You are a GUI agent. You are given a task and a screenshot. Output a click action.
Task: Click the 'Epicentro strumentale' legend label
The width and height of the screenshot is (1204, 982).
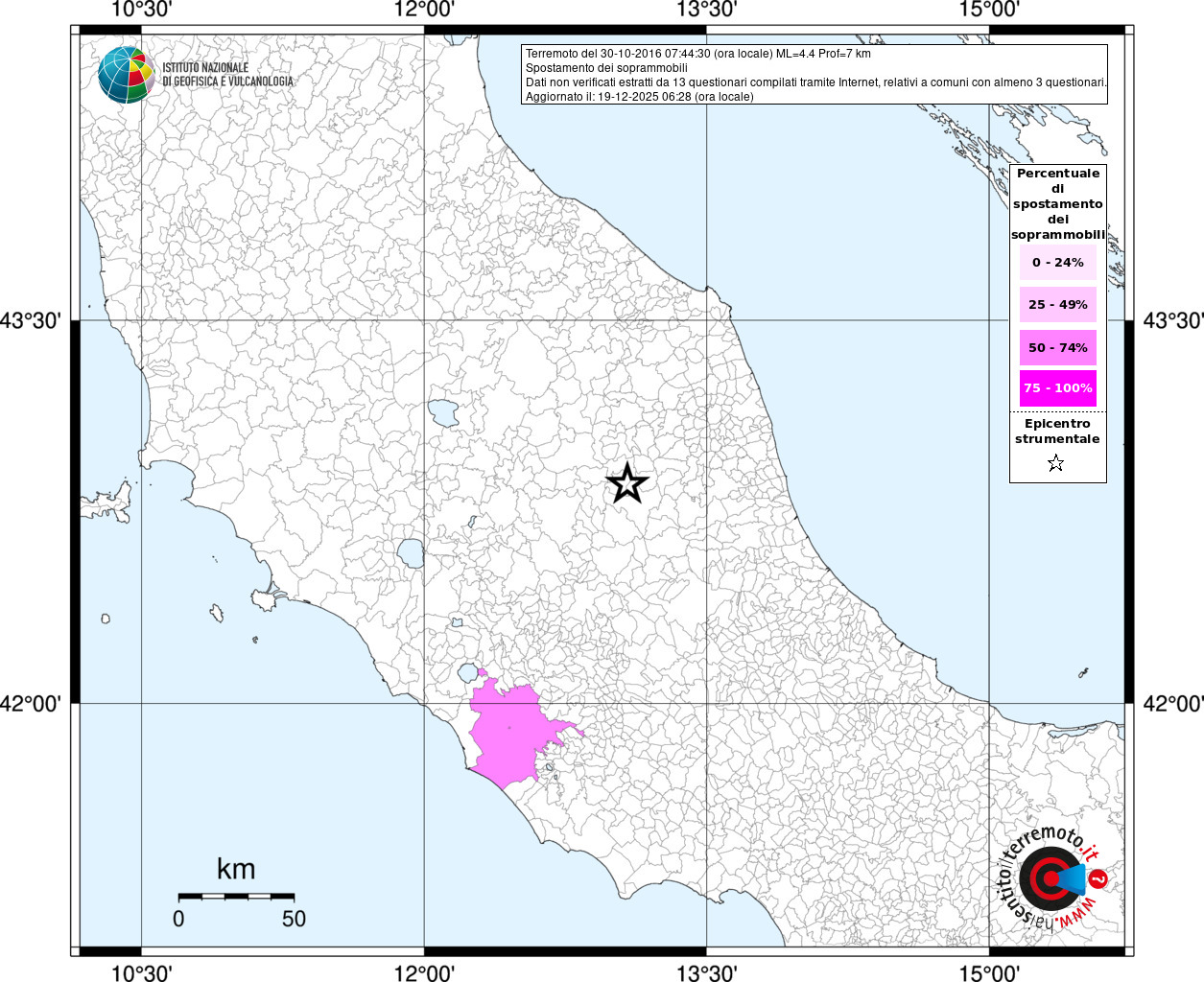[1057, 432]
